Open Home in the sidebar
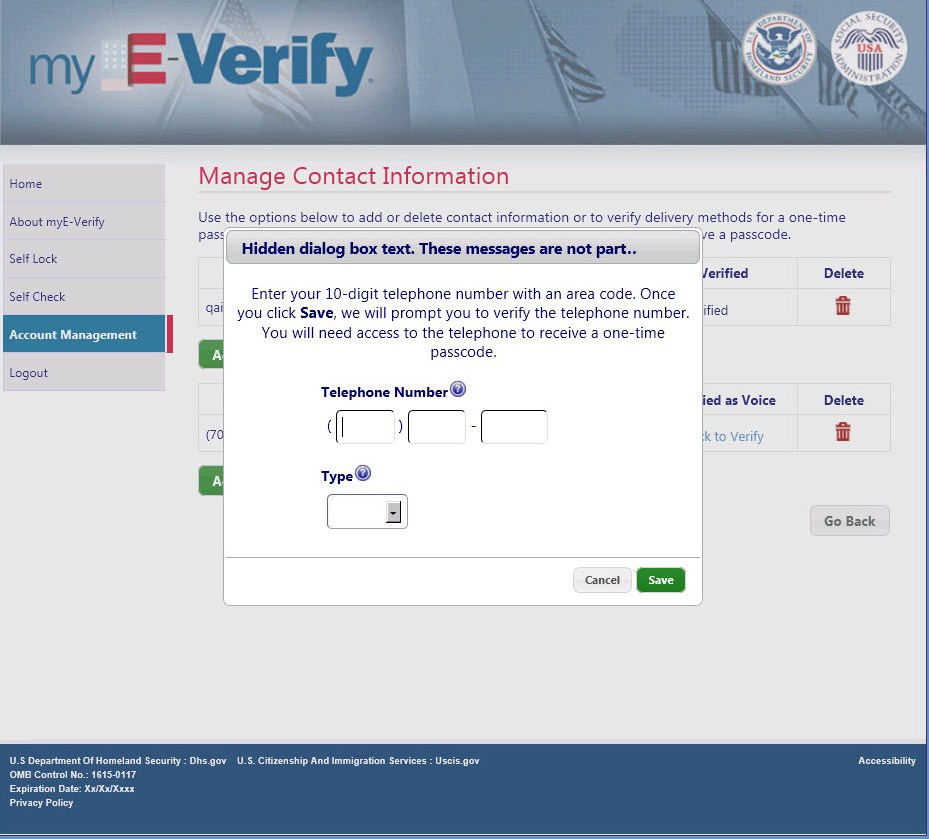This screenshot has width=929, height=839. click(84, 184)
